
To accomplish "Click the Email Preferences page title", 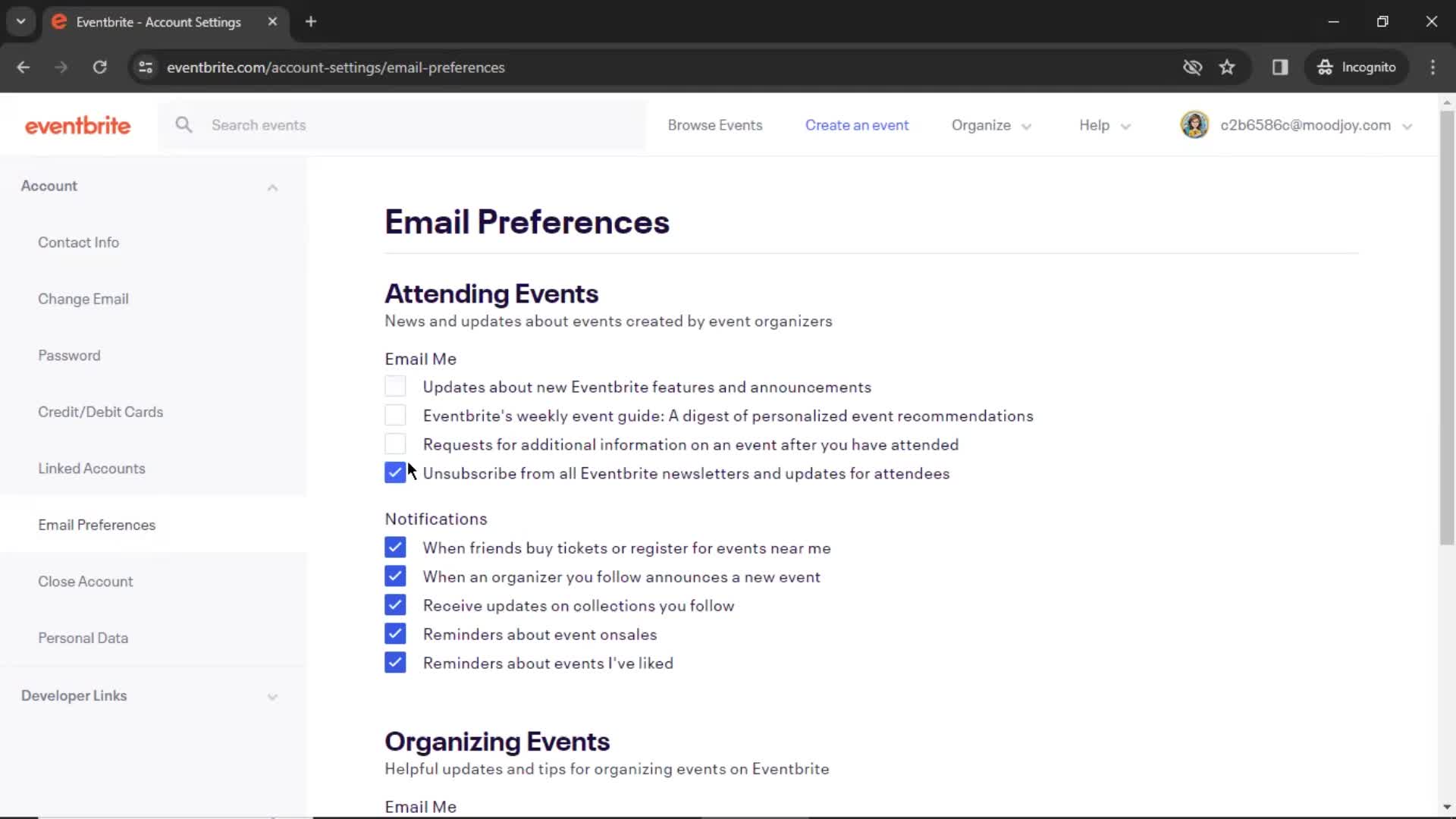I will click(527, 222).
